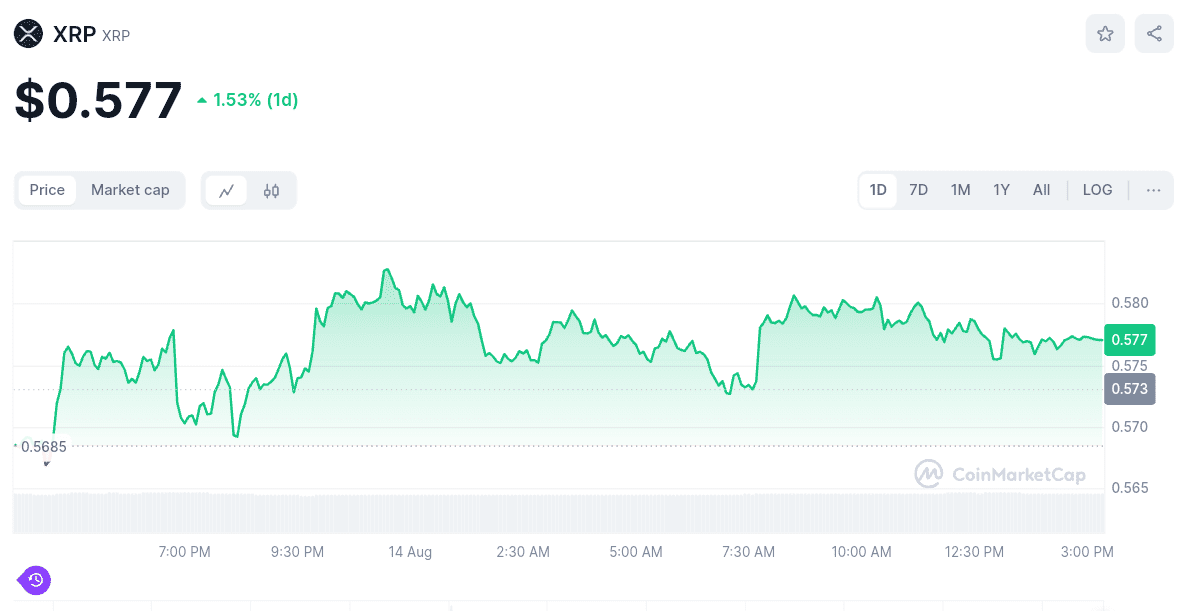Click the purple history widget icon
This screenshot has width=1185, height=611.
coord(35,580)
